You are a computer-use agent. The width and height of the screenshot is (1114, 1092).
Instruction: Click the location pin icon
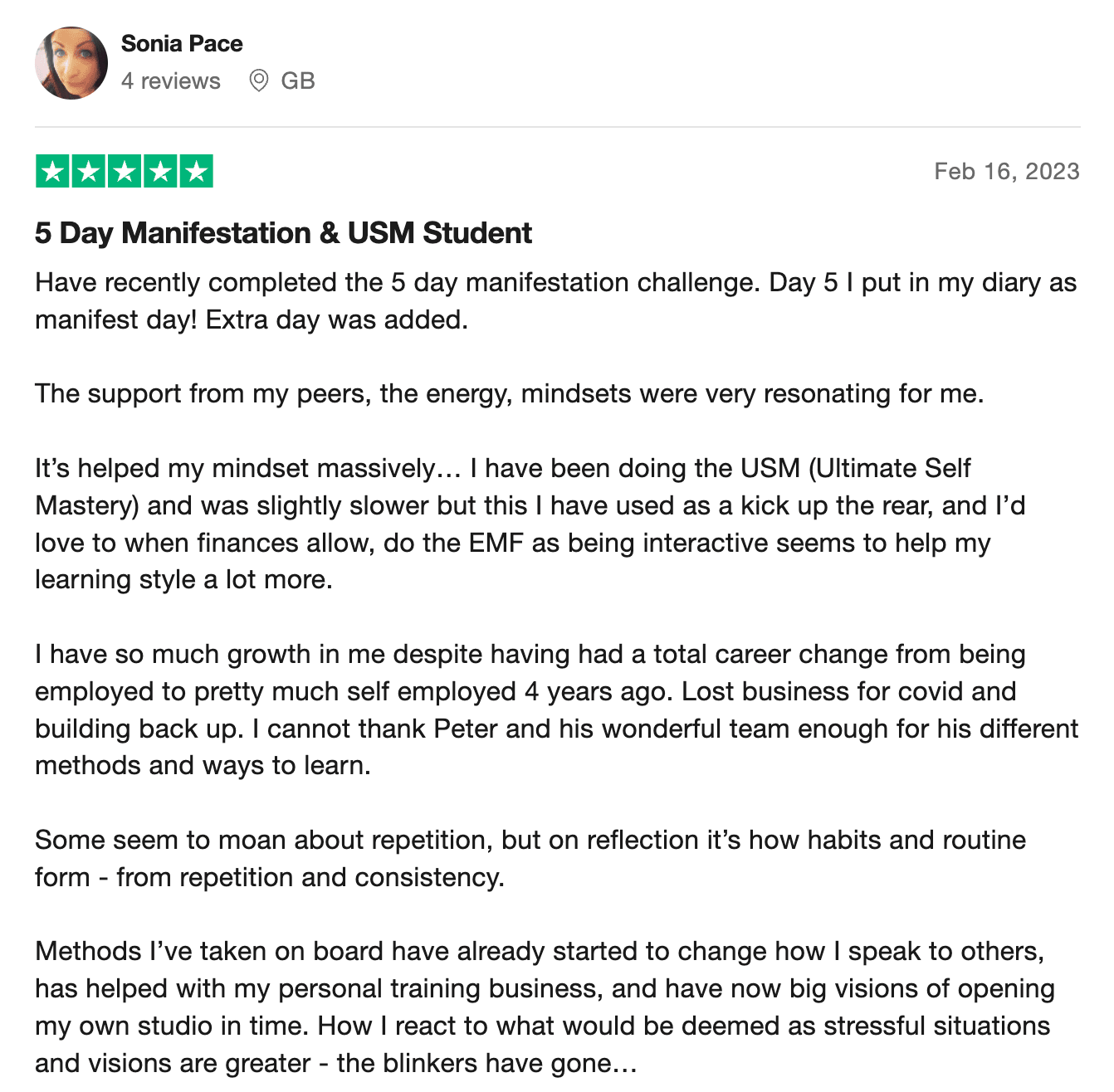click(259, 81)
